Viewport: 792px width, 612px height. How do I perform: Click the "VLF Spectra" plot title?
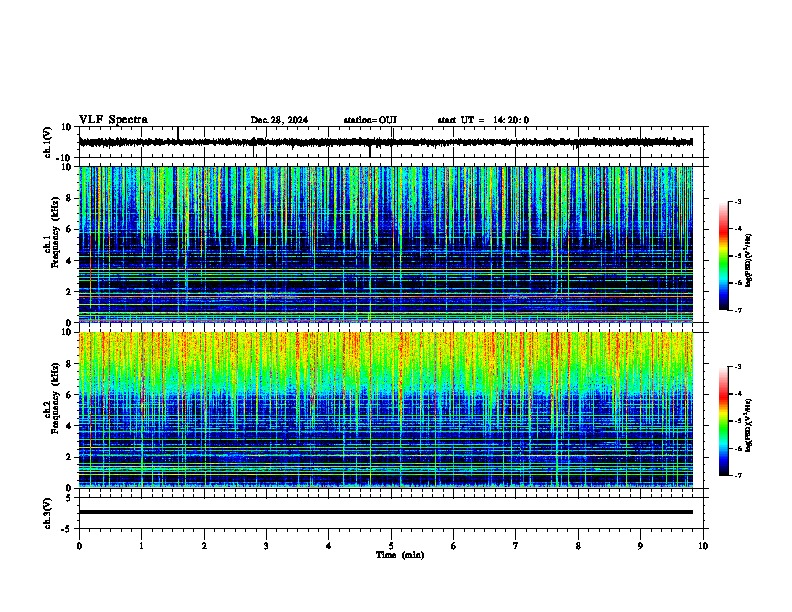pyautogui.click(x=113, y=120)
